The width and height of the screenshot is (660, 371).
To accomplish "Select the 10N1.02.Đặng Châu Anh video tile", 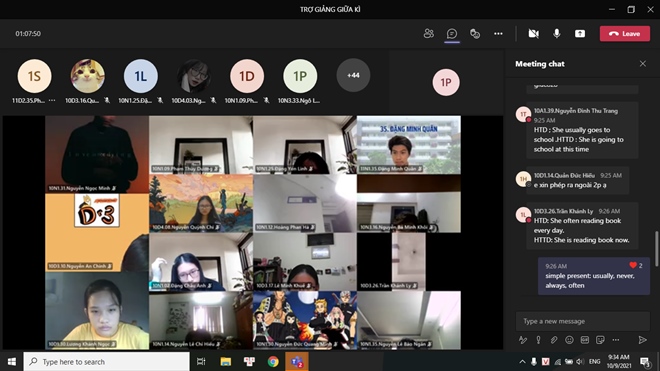I will click(201, 262).
